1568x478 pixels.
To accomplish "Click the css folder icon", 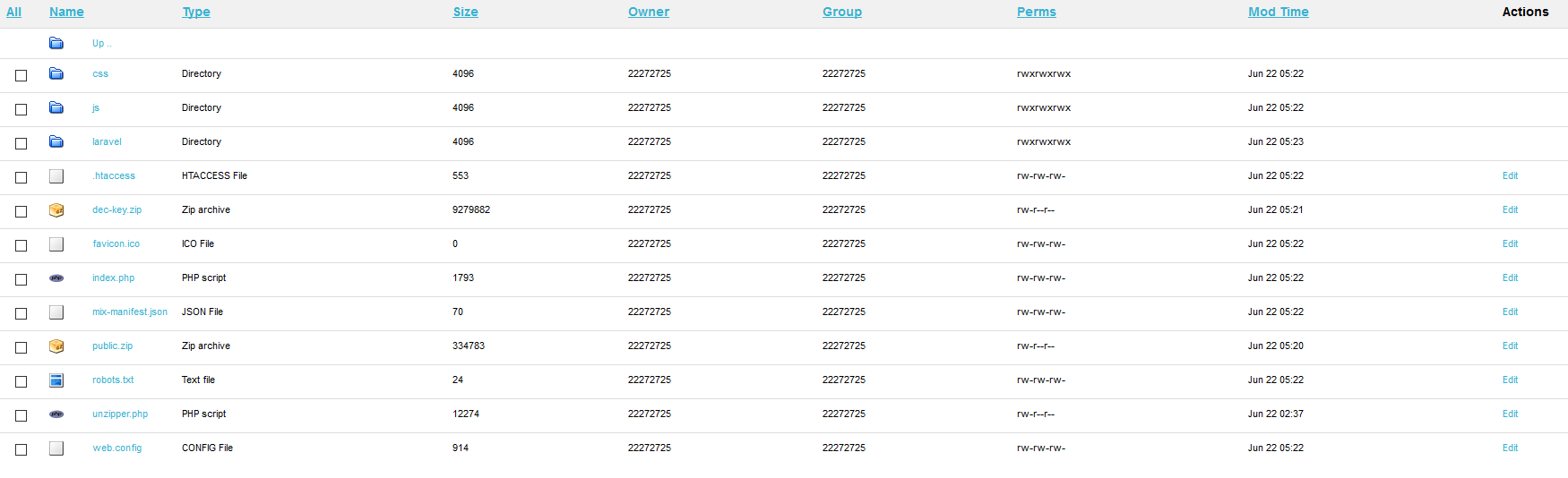I will (56, 73).
